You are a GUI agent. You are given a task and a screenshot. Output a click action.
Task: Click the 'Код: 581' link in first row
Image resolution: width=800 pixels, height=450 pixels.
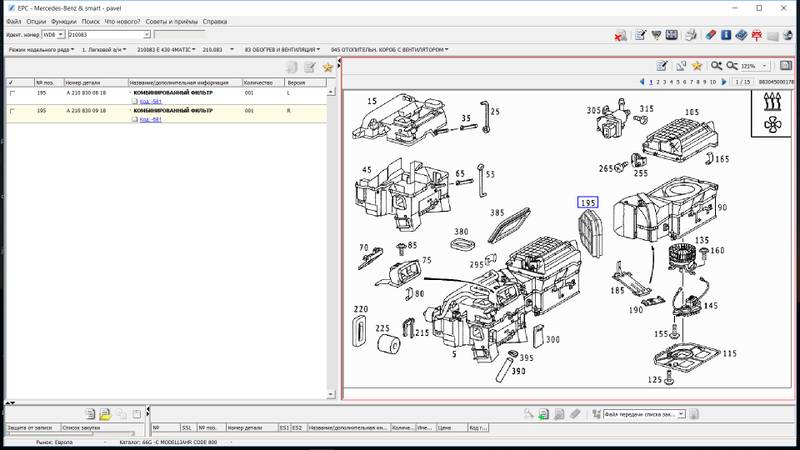pyautogui.click(x=150, y=102)
